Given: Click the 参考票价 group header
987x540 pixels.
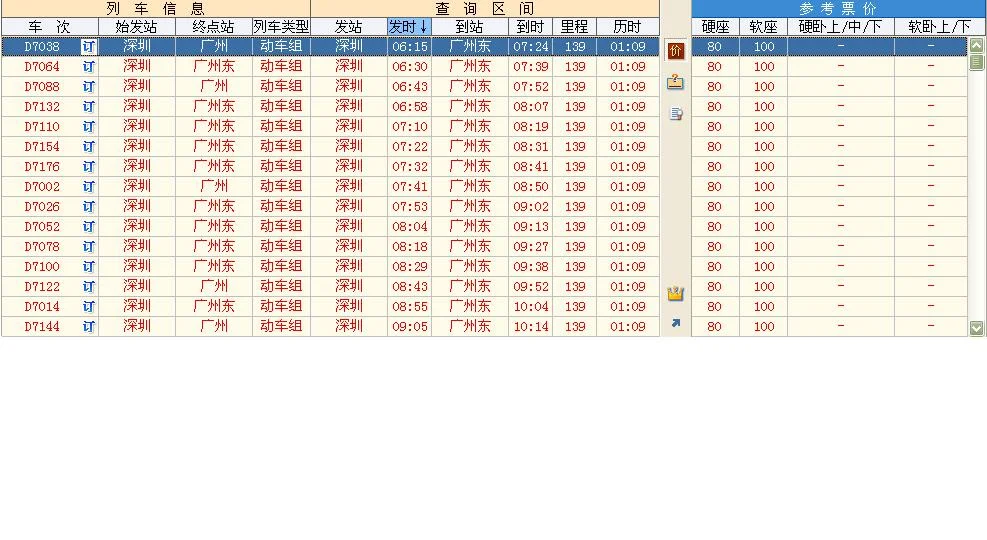Looking at the screenshot, I should tap(838, 9).
